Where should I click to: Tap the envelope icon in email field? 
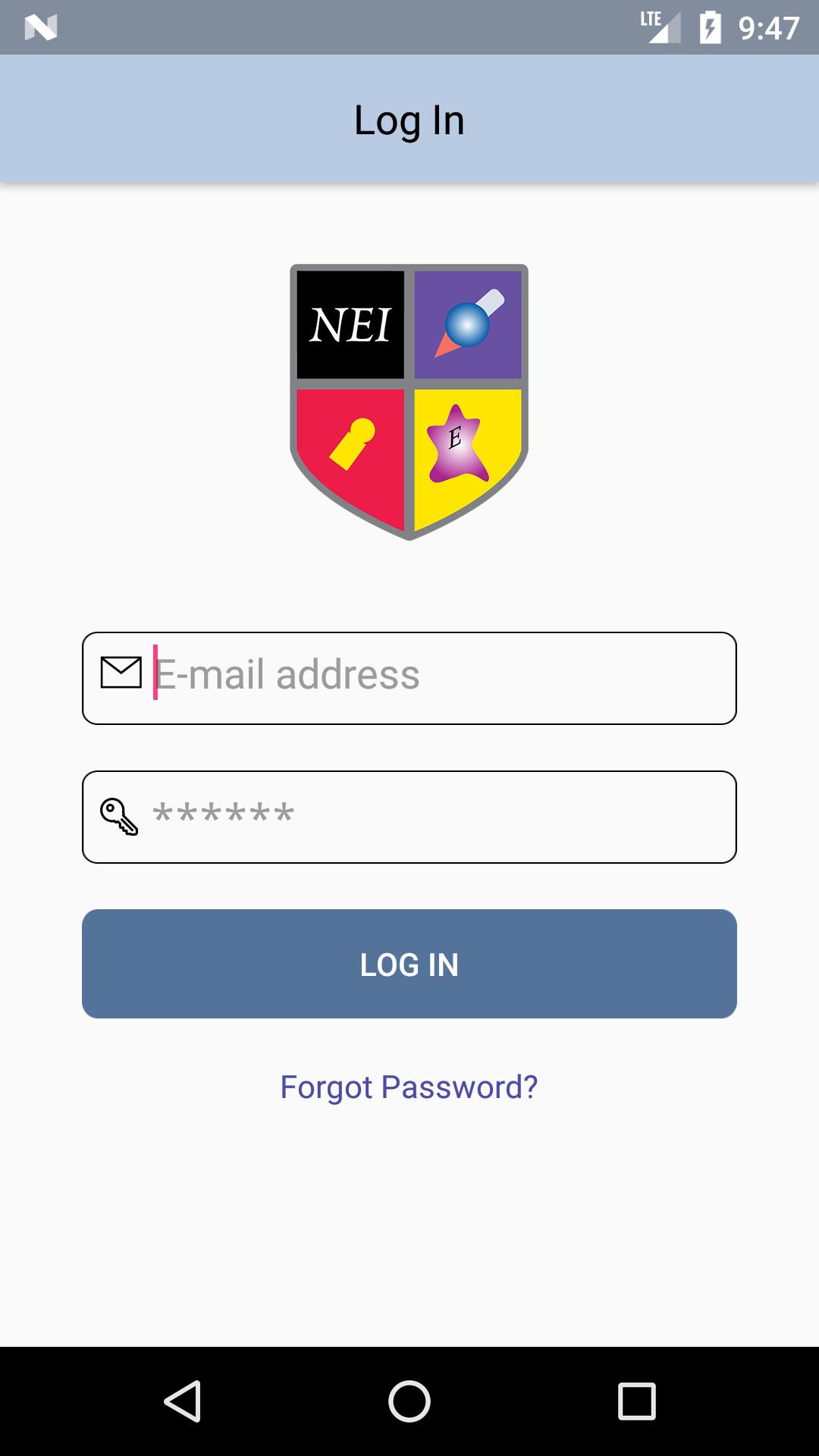(121, 673)
